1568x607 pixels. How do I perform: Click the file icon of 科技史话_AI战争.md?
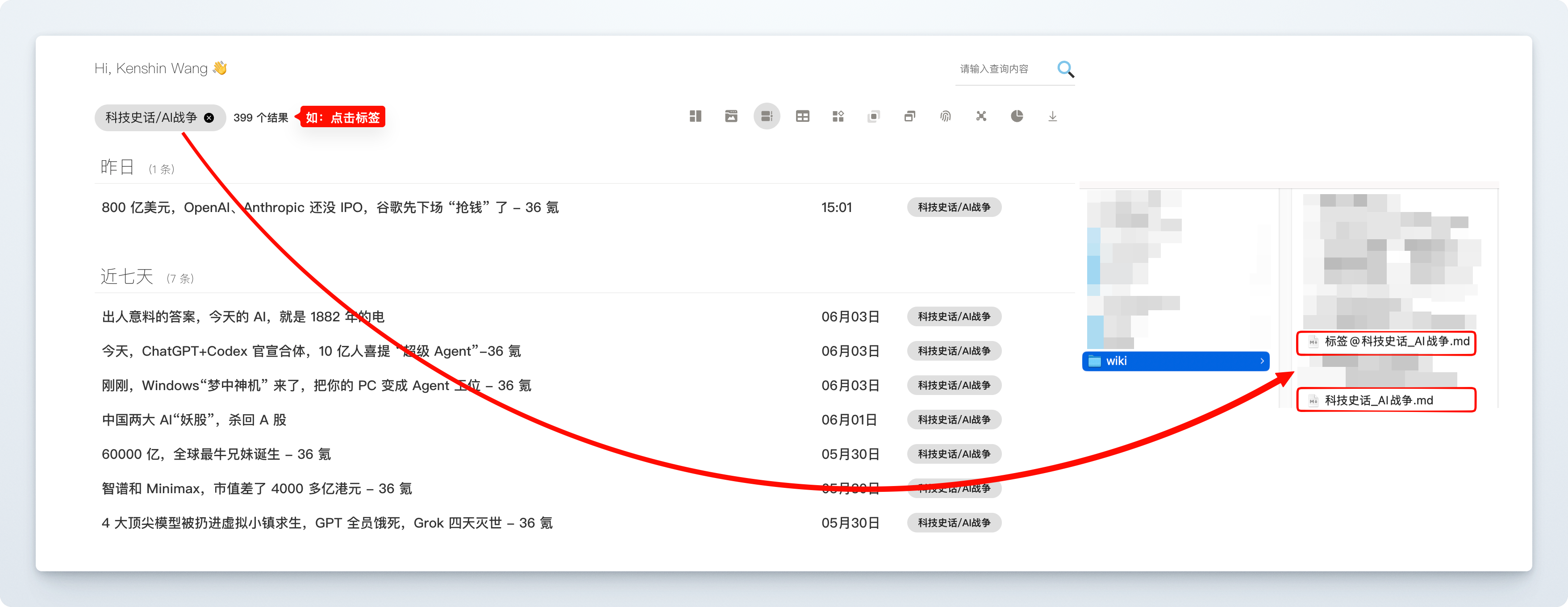[x=1313, y=400]
